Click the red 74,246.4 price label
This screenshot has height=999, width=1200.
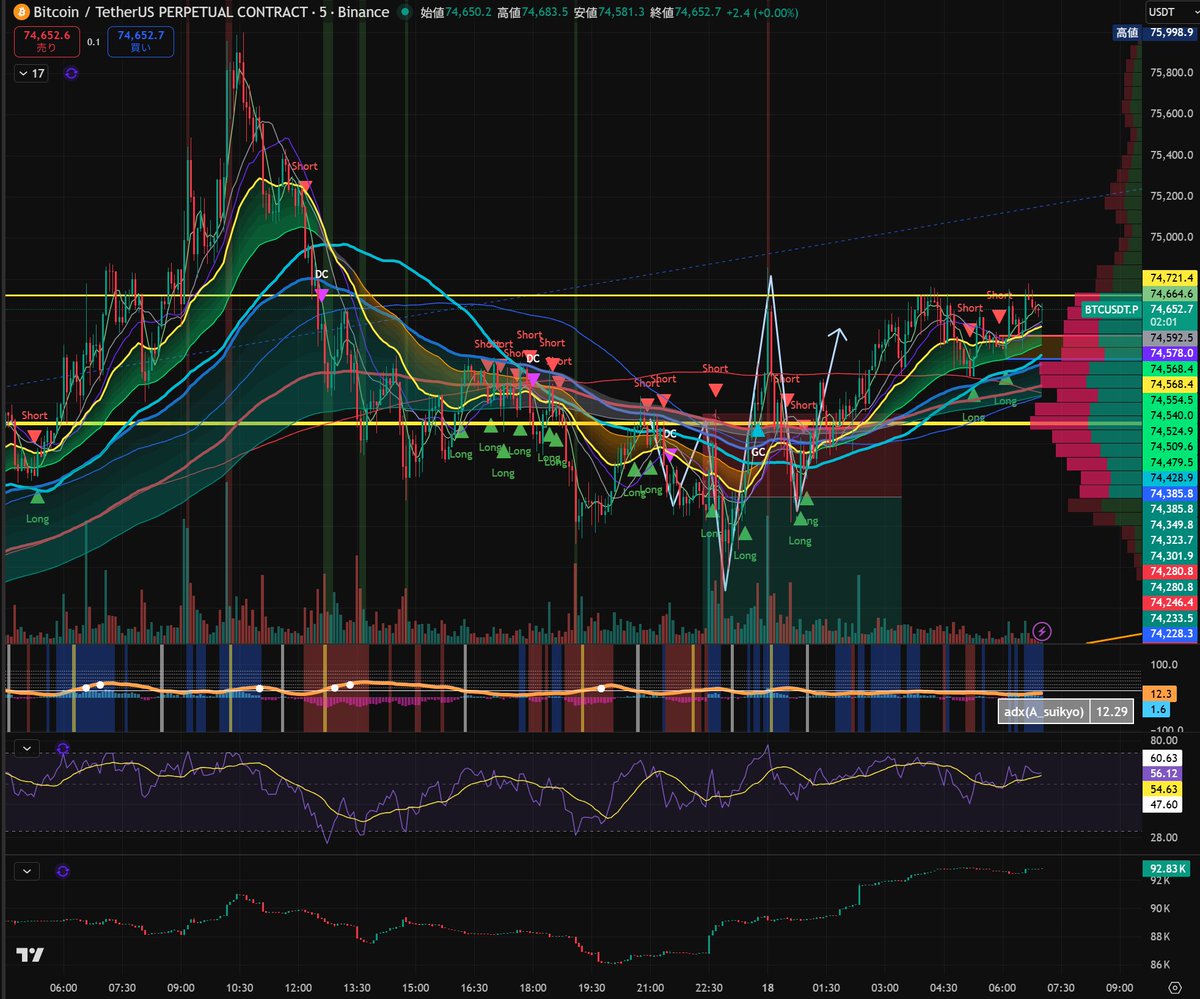pos(1171,603)
